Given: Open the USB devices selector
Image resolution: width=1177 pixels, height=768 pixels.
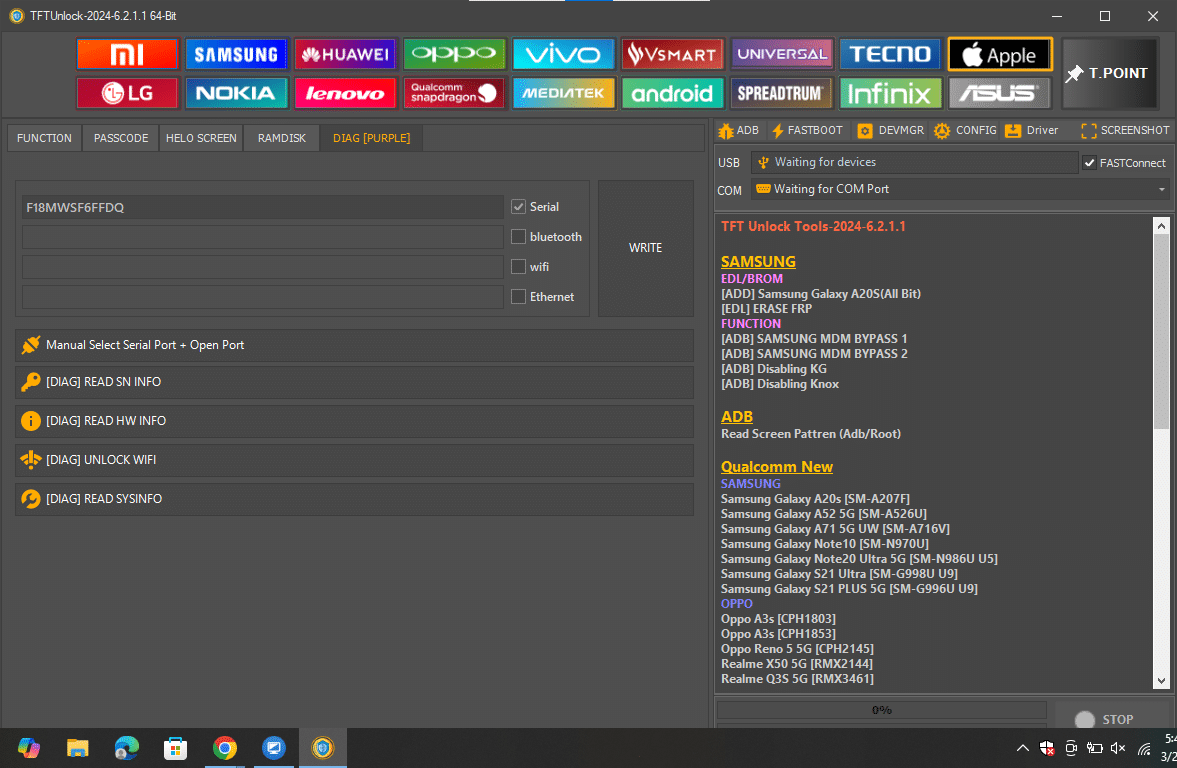Looking at the screenshot, I should [913, 163].
